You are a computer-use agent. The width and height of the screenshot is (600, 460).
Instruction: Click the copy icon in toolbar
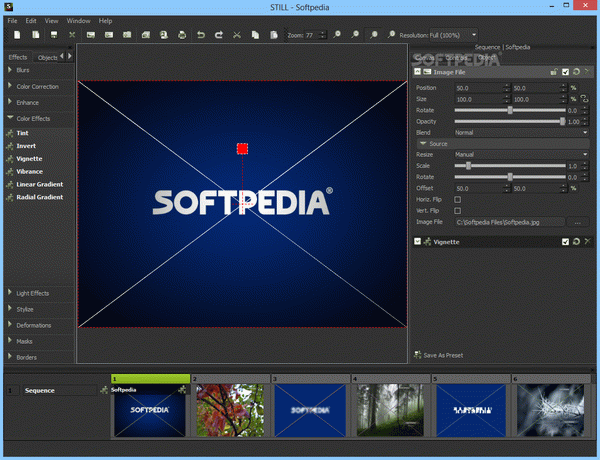255,35
